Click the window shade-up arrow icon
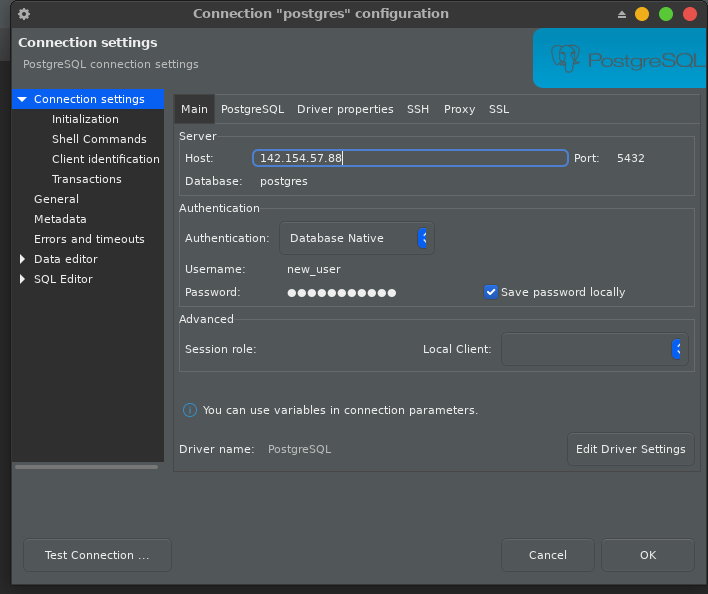708x594 pixels. pyautogui.click(x=622, y=14)
